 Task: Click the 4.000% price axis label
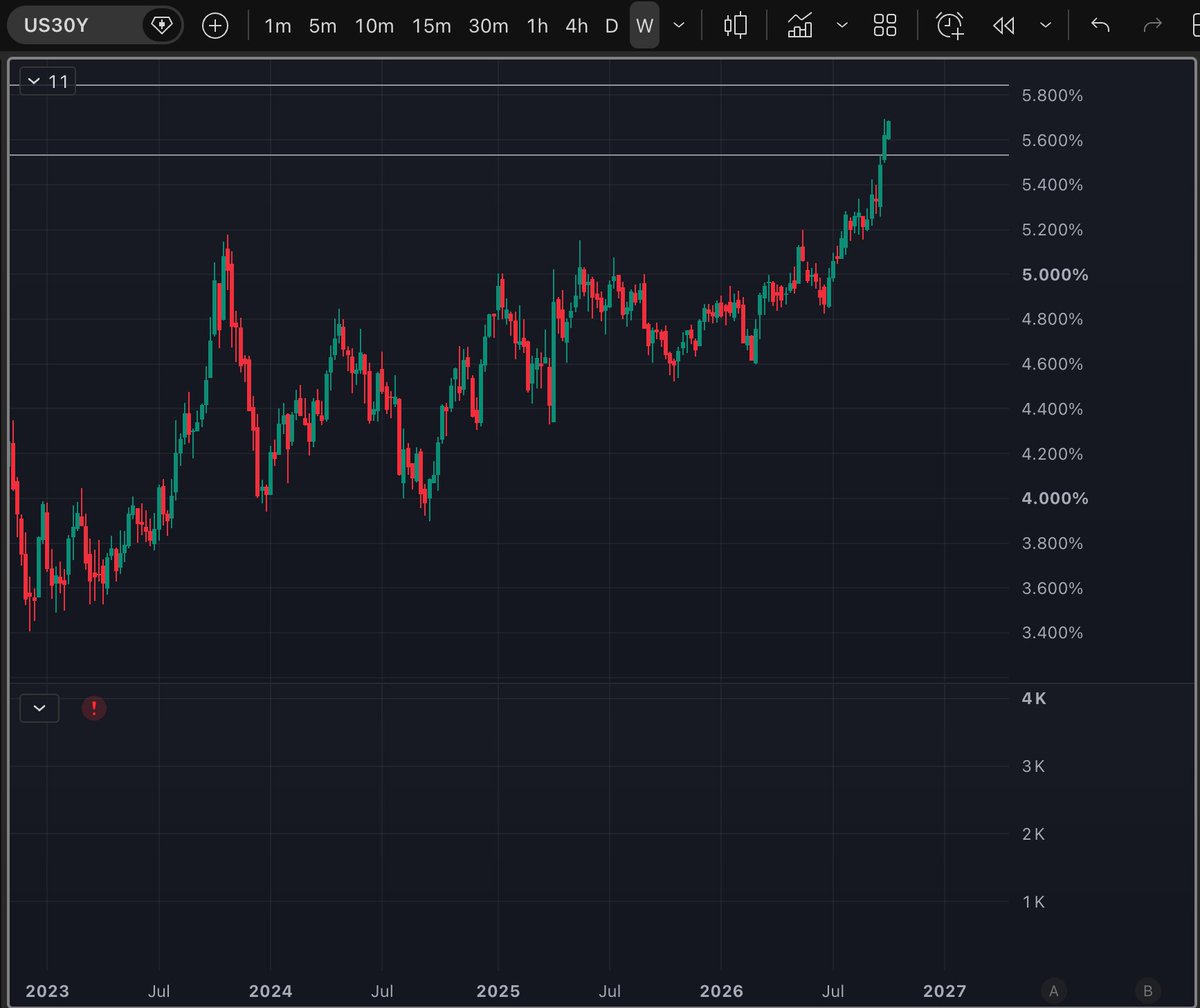[x=1054, y=499]
